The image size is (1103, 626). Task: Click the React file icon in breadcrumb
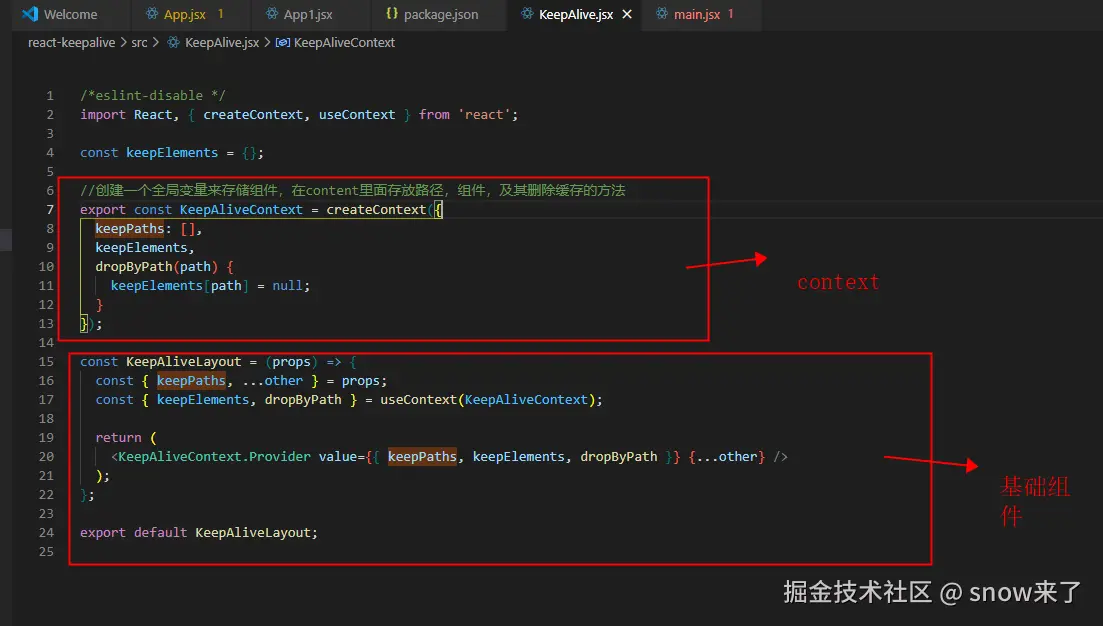(174, 42)
